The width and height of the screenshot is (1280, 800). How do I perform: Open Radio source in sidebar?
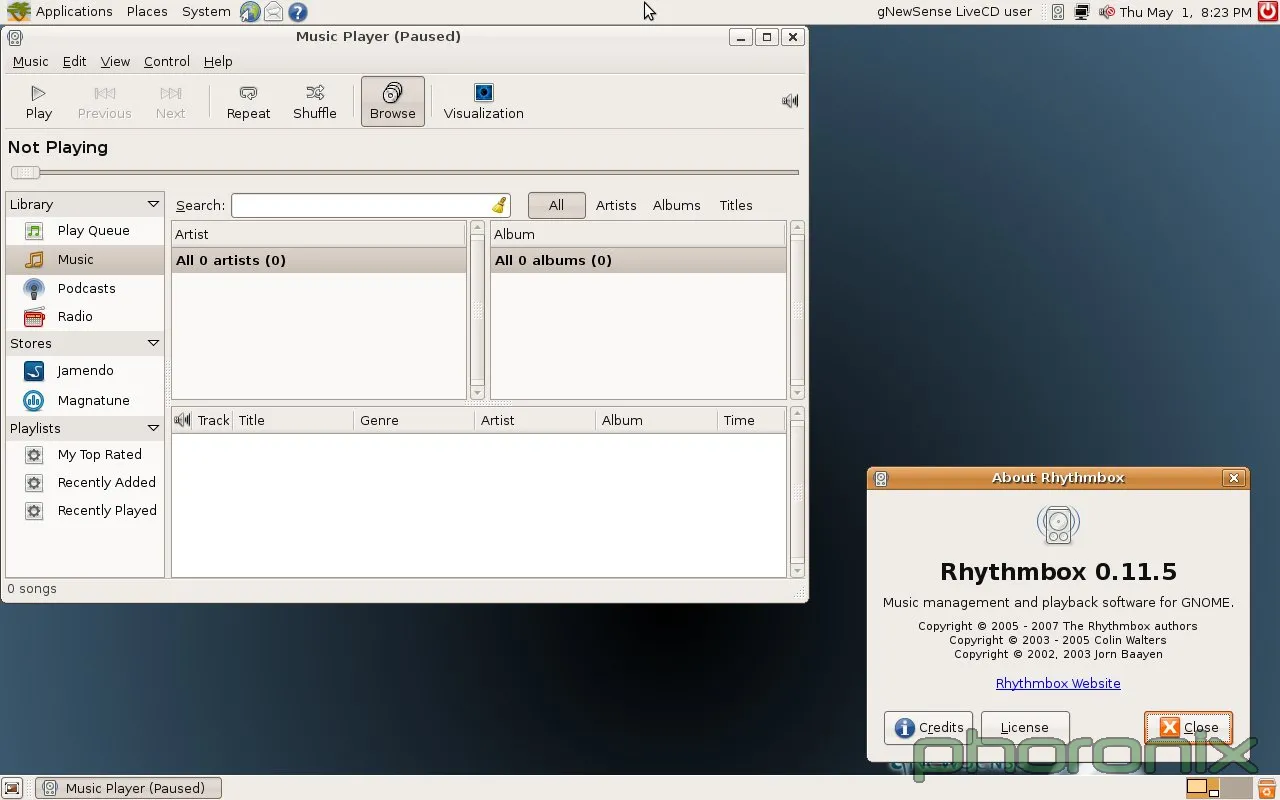point(75,317)
